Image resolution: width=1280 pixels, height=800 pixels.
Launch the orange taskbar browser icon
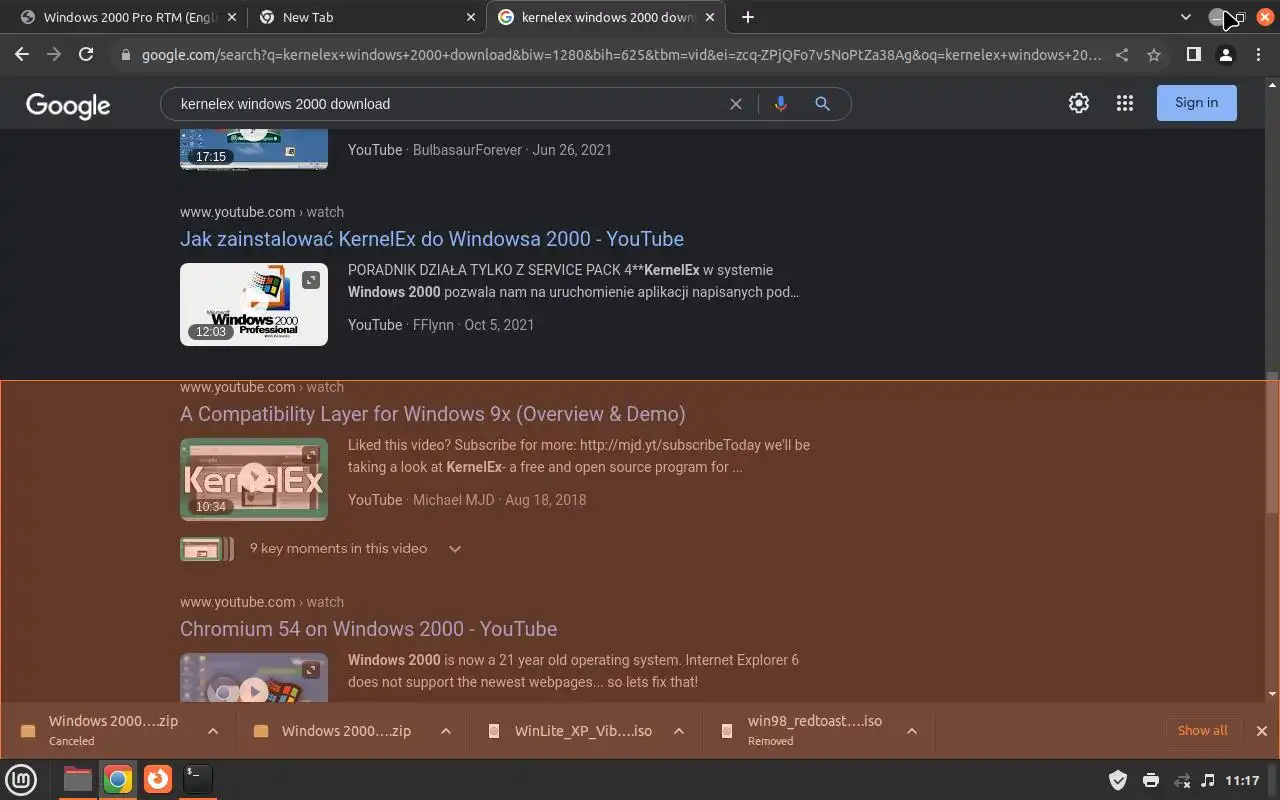tap(158, 779)
